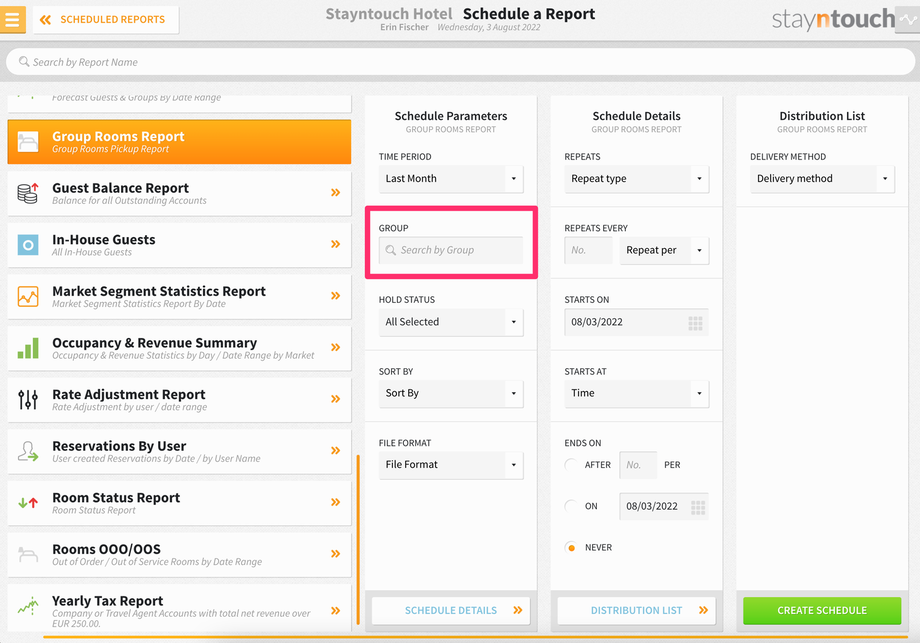This screenshot has height=643, width=920.
Task: Open the hamburger main menu
Action: (x=12, y=19)
